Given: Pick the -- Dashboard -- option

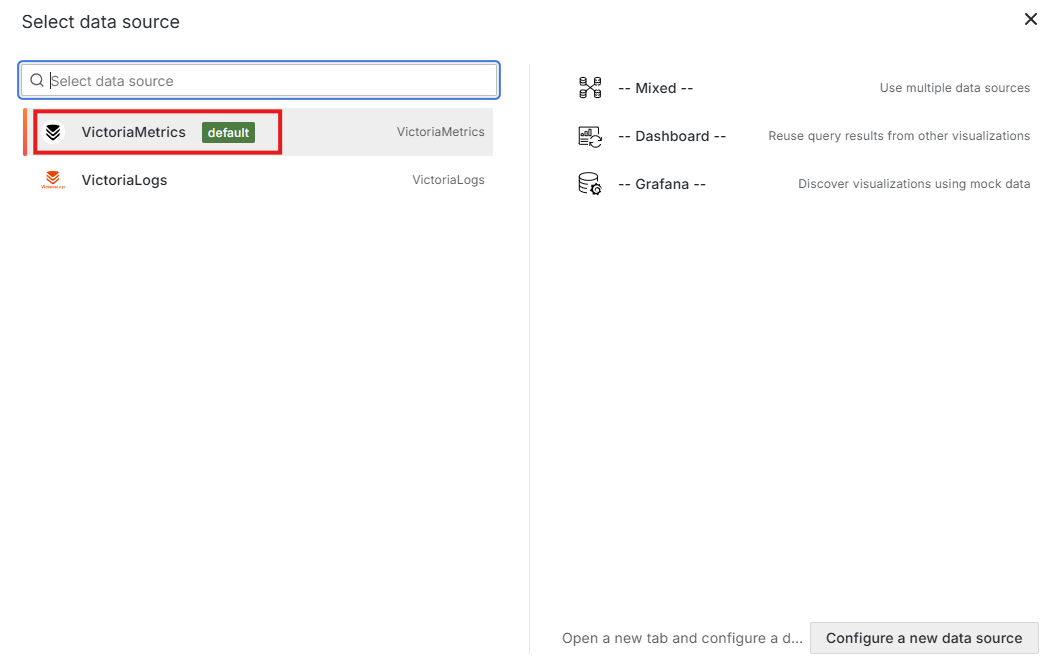Looking at the screenshot, I should coord(672,136).
